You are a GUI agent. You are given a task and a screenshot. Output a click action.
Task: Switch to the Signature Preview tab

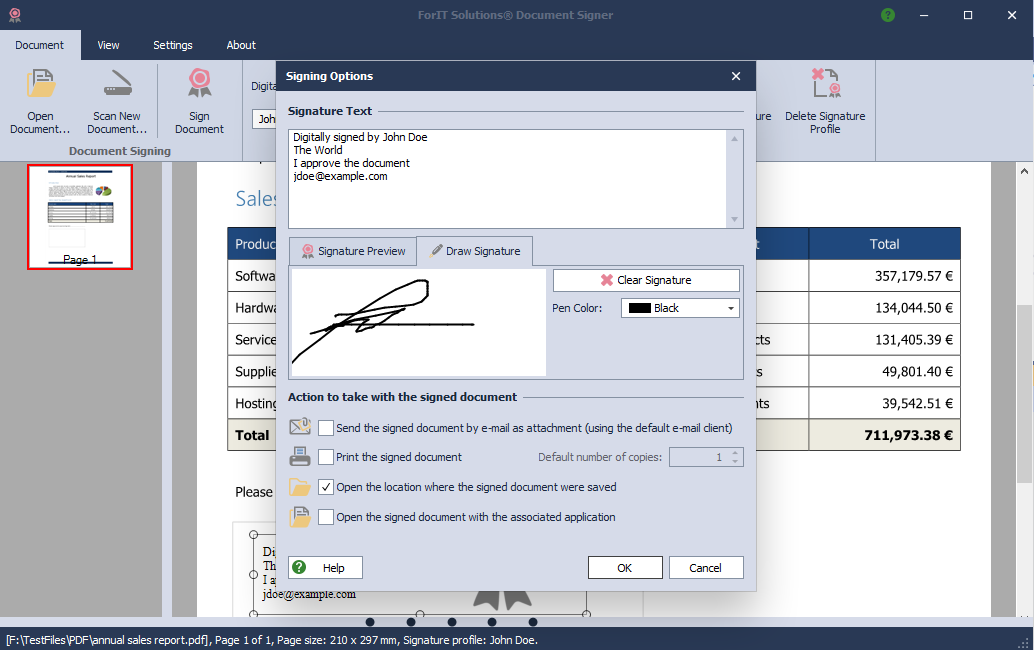pos(352,251)
